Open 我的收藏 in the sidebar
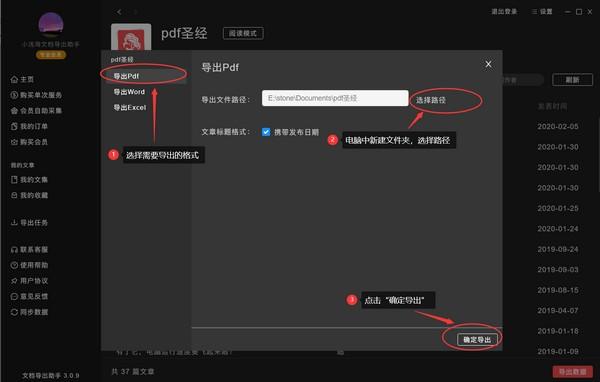The height and width of the screenshot is (382, 600). tap(29, 195)
